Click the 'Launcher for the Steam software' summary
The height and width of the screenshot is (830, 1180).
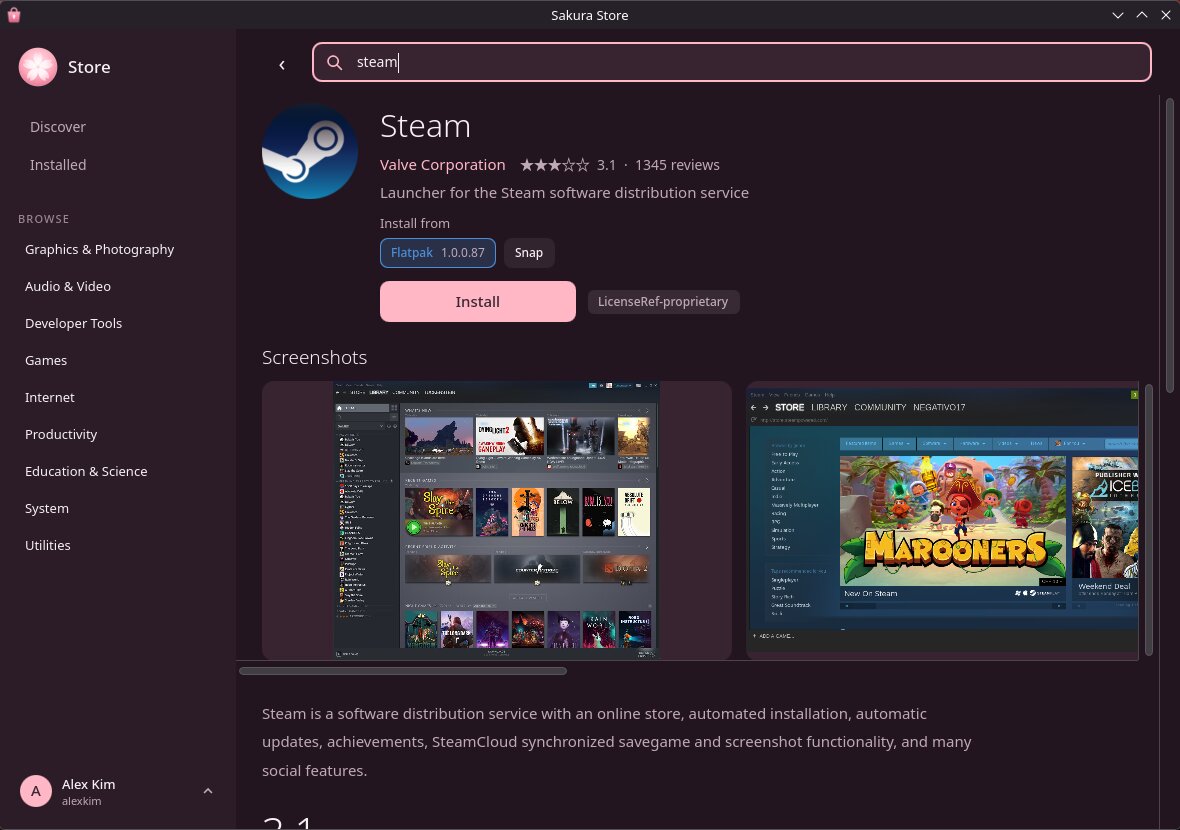coord(564,193)
